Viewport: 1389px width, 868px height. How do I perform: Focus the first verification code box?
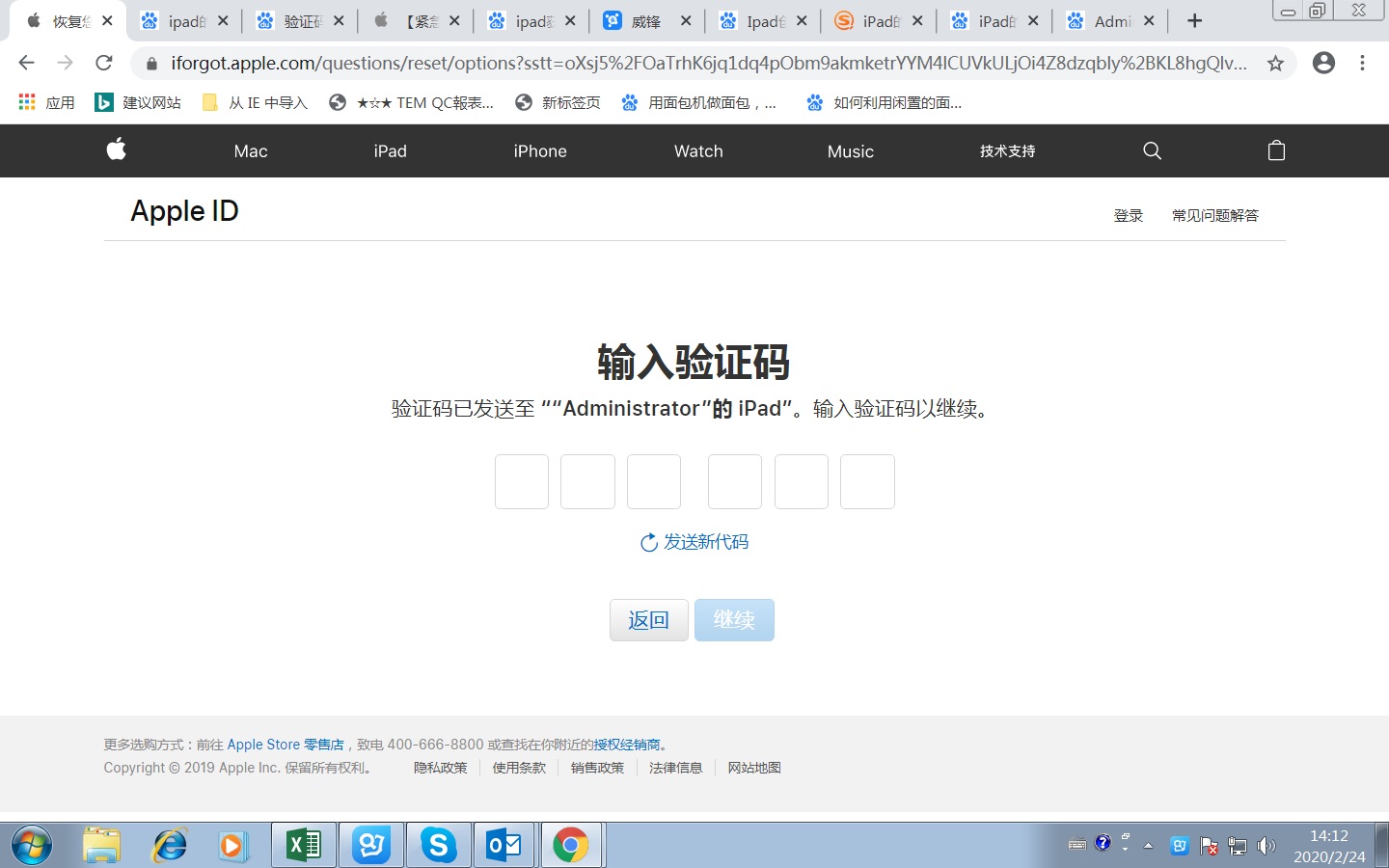pyautogui.click(x=522, y=482)
